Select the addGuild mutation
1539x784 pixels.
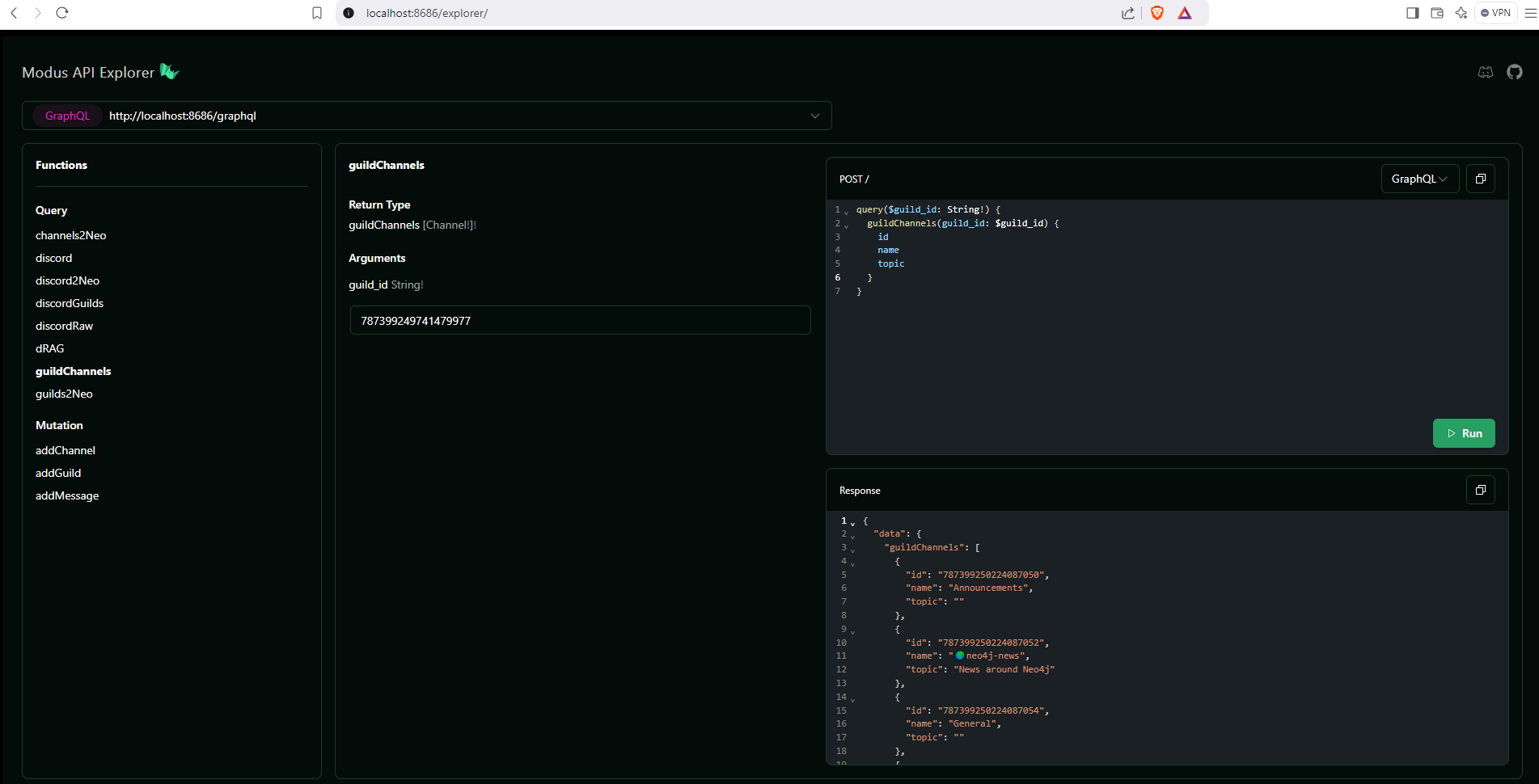(x=58, y=473)
